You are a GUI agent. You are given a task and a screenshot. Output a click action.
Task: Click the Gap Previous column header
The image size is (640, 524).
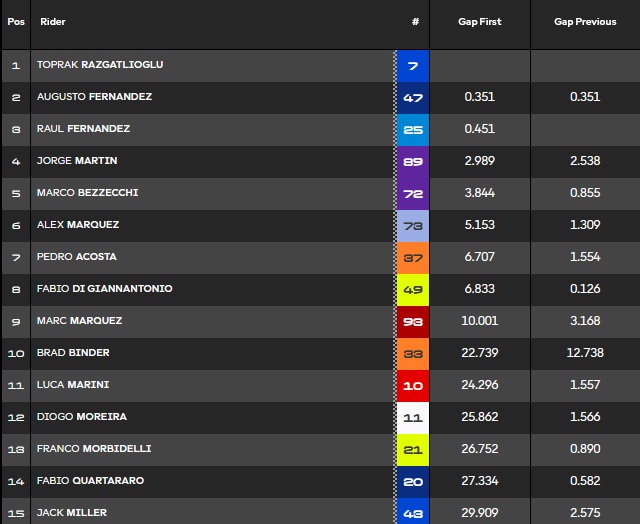click(585, 22)
